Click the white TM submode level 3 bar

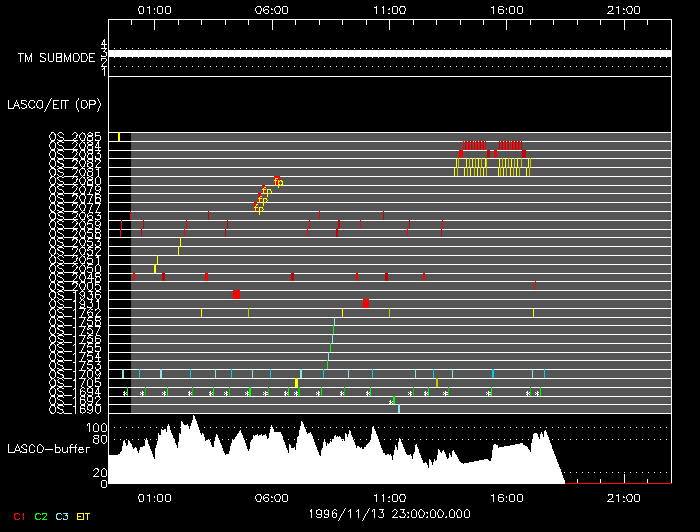(390, 54)
